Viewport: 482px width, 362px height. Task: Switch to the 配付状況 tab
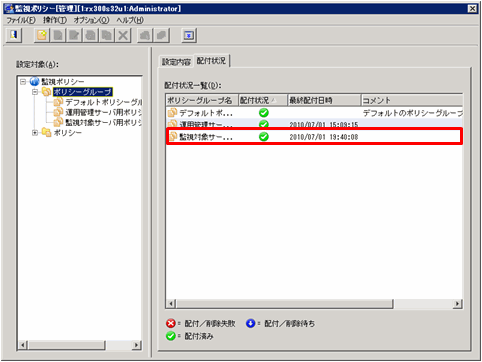pyautogui.click(x=211, y=61)
